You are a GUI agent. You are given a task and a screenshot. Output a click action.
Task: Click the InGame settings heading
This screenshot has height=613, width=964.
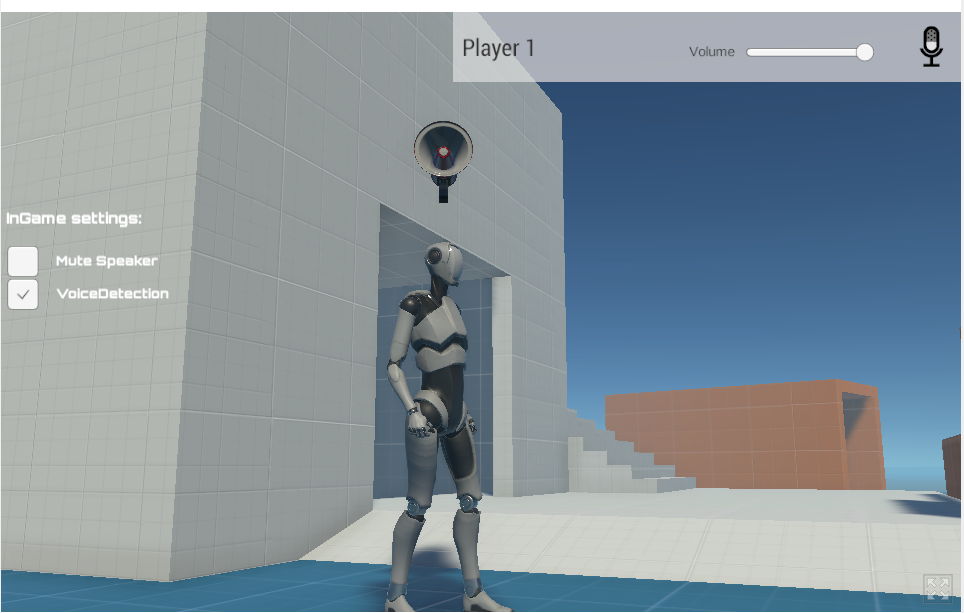tap(74, 218)
